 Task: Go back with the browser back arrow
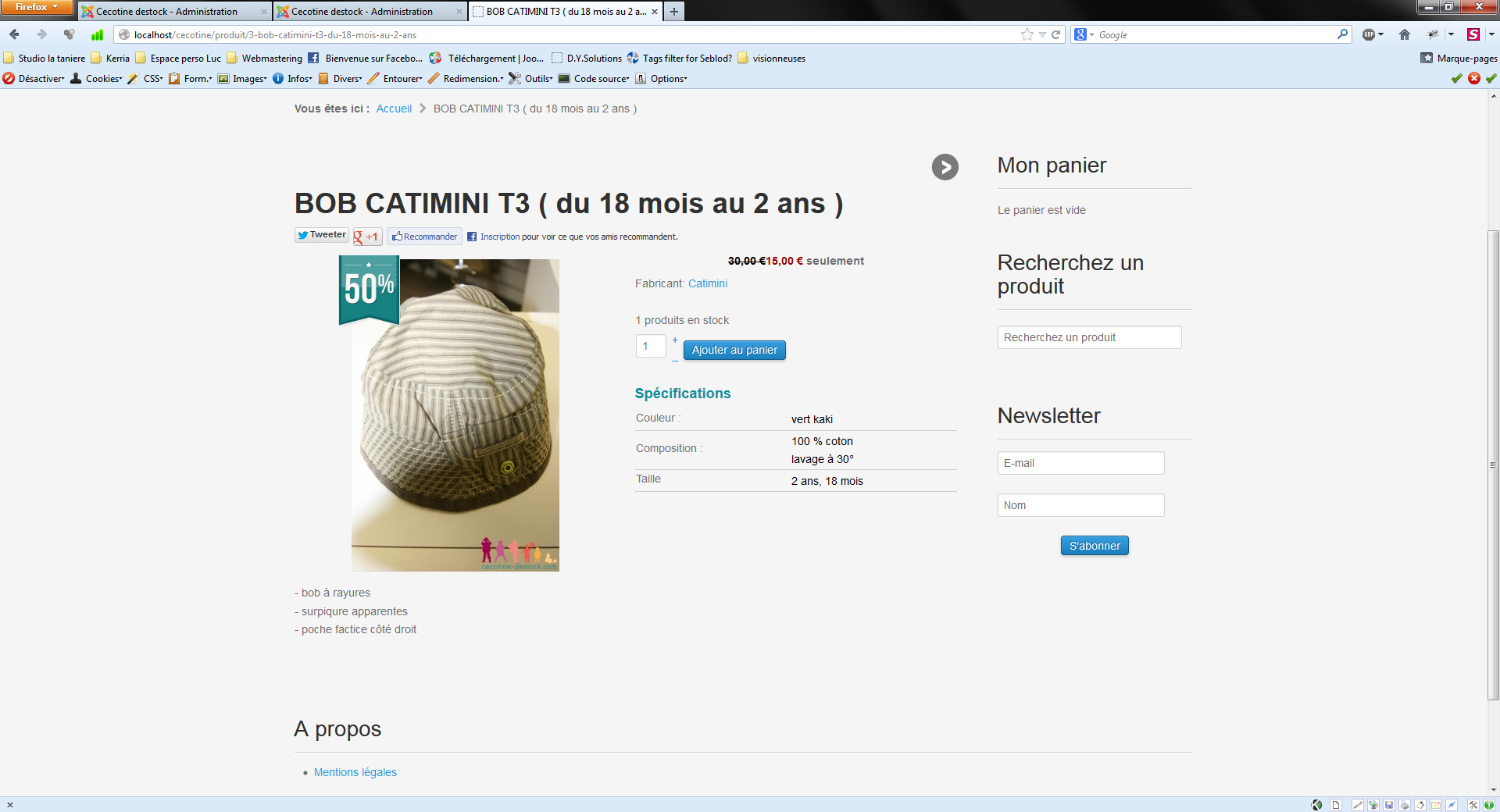[14, 34]
